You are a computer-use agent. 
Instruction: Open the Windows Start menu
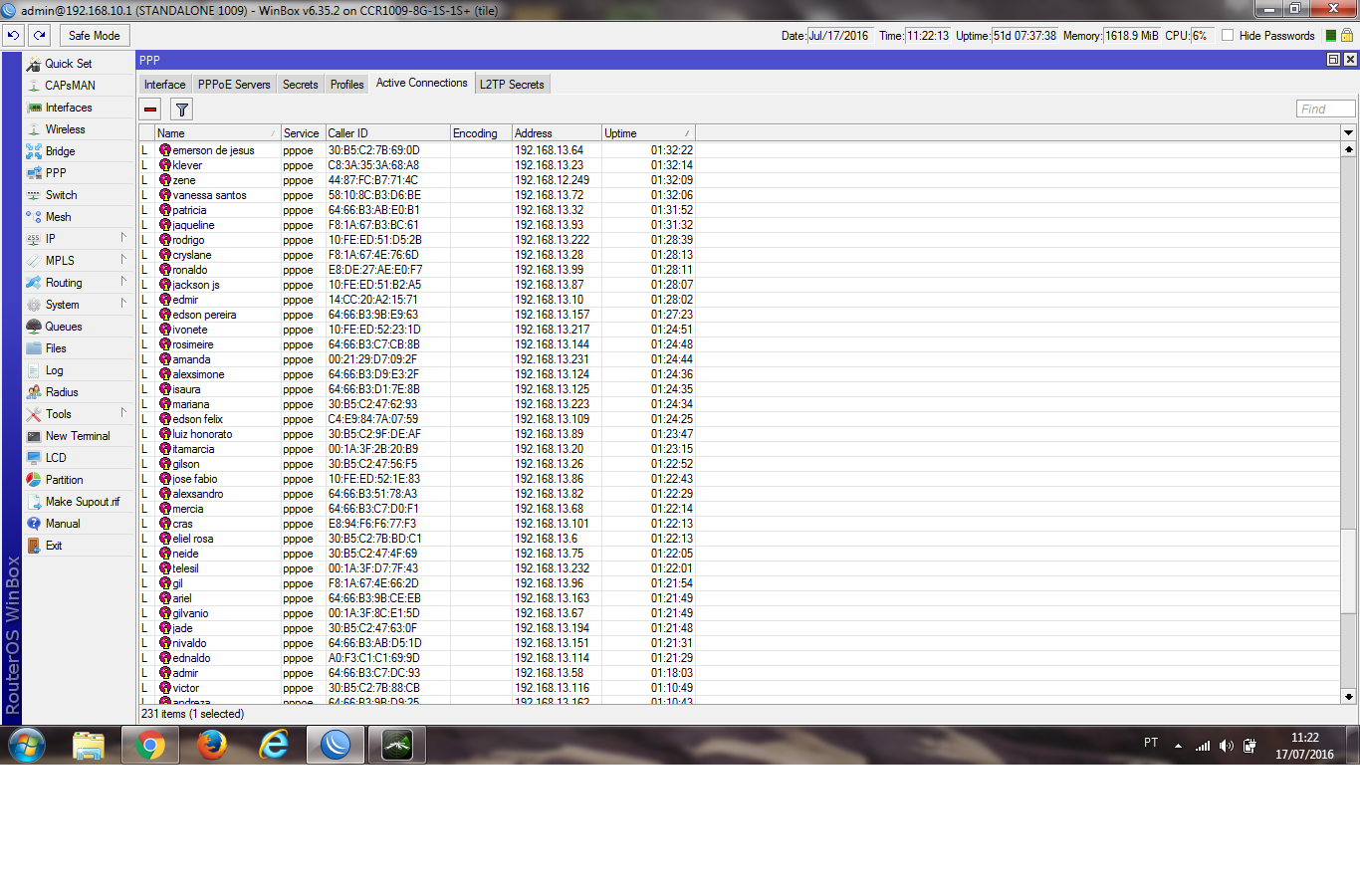pyautogui.click(x=27, y=745)
